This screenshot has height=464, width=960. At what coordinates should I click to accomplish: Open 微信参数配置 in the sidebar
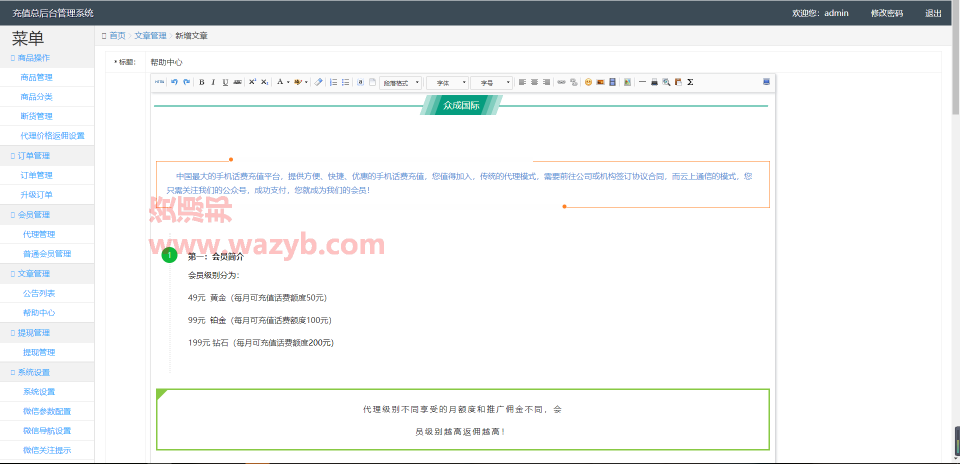pos(47,411)
